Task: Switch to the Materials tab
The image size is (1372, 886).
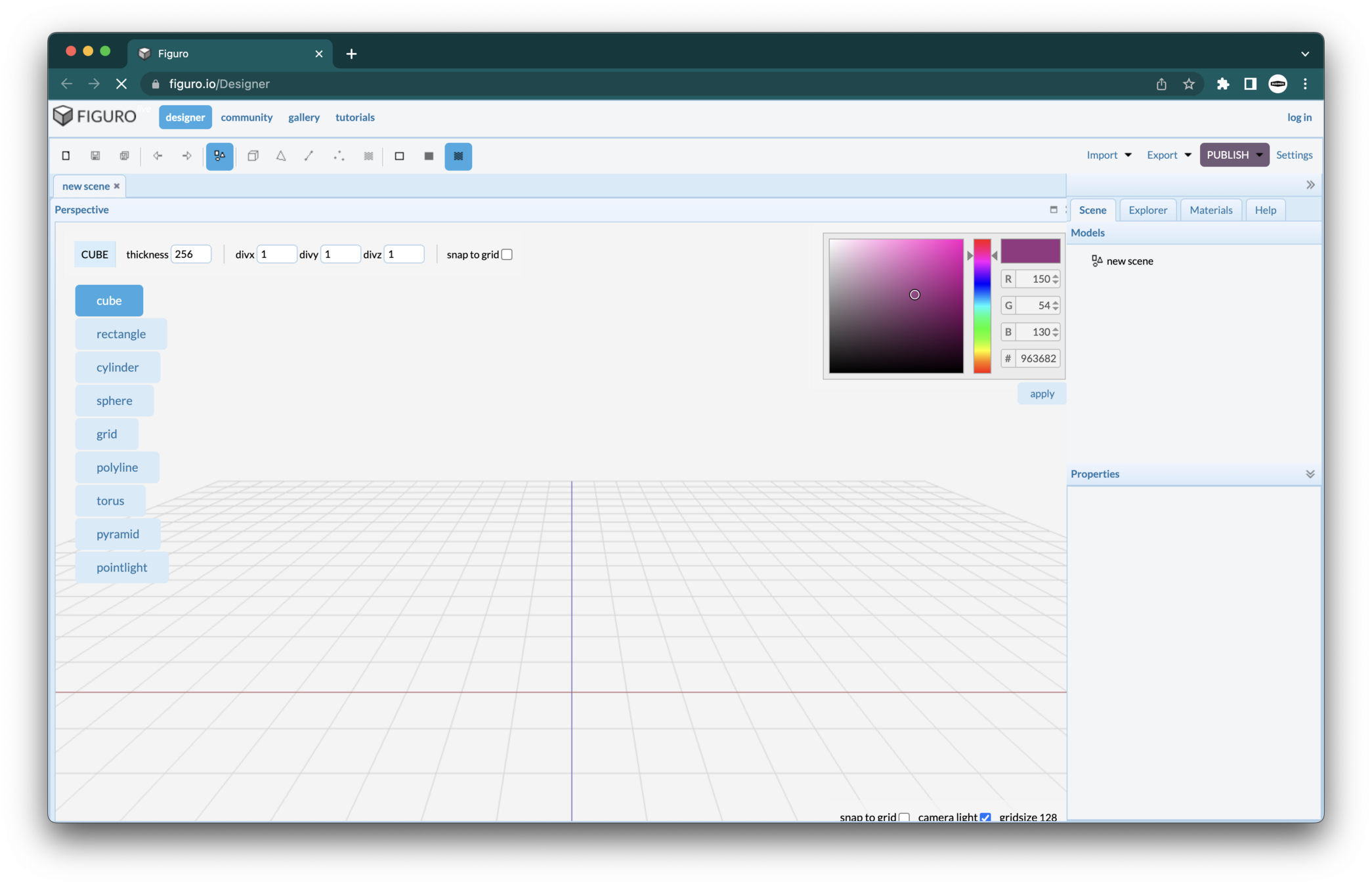Action: [x=1211, y=210]
